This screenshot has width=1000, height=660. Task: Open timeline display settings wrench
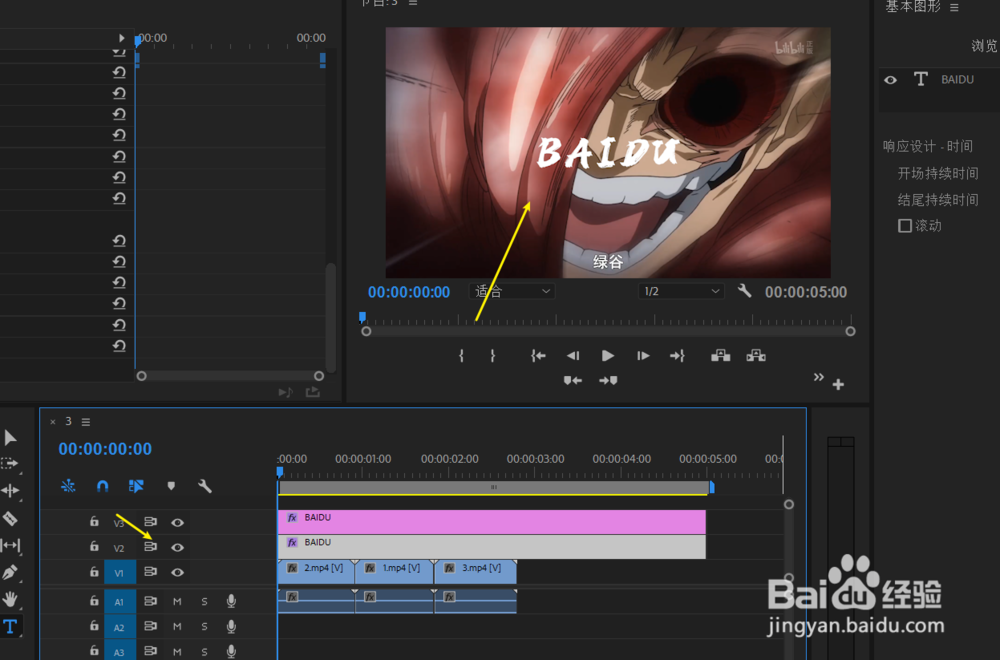[204, 486]
